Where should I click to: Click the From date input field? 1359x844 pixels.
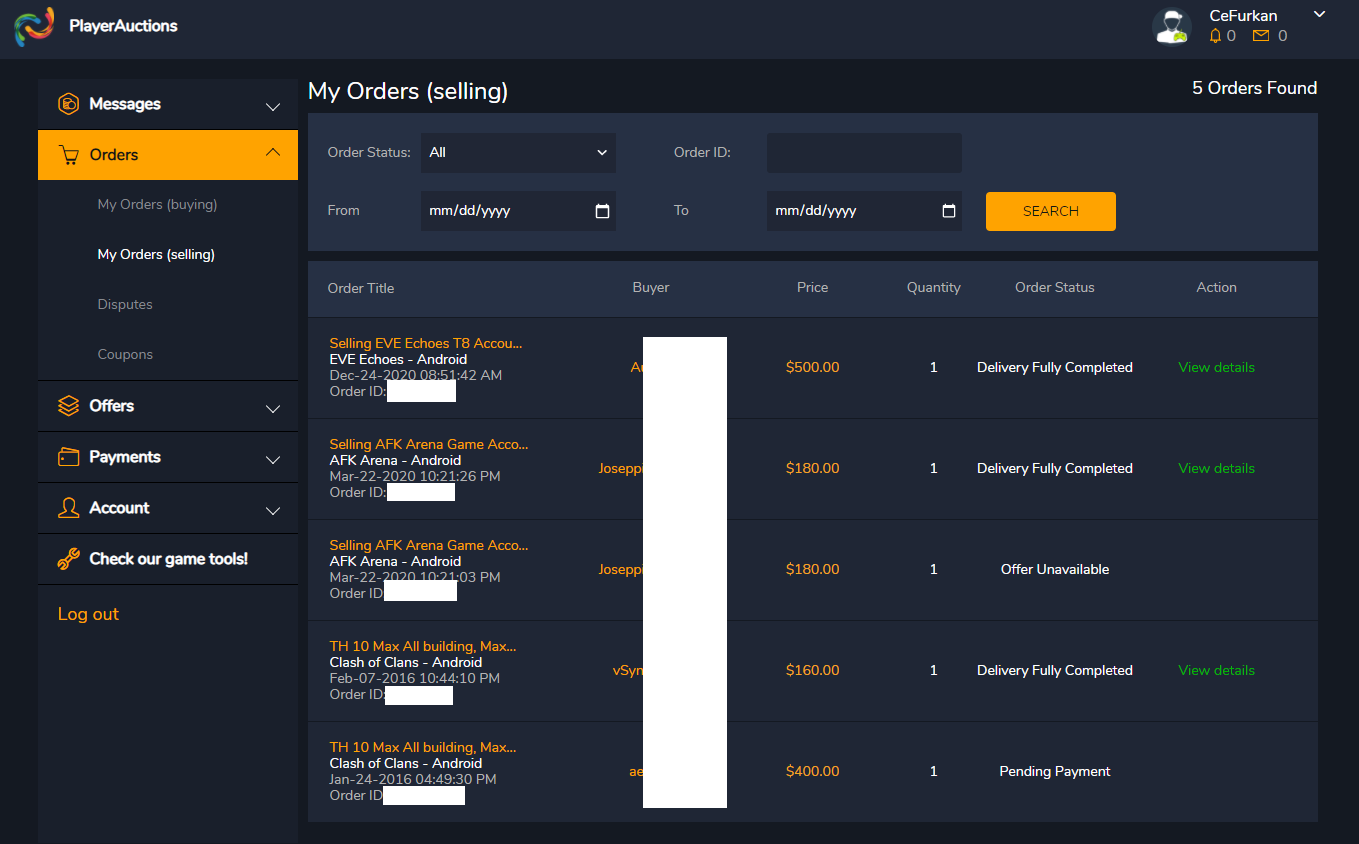(518, 211)
